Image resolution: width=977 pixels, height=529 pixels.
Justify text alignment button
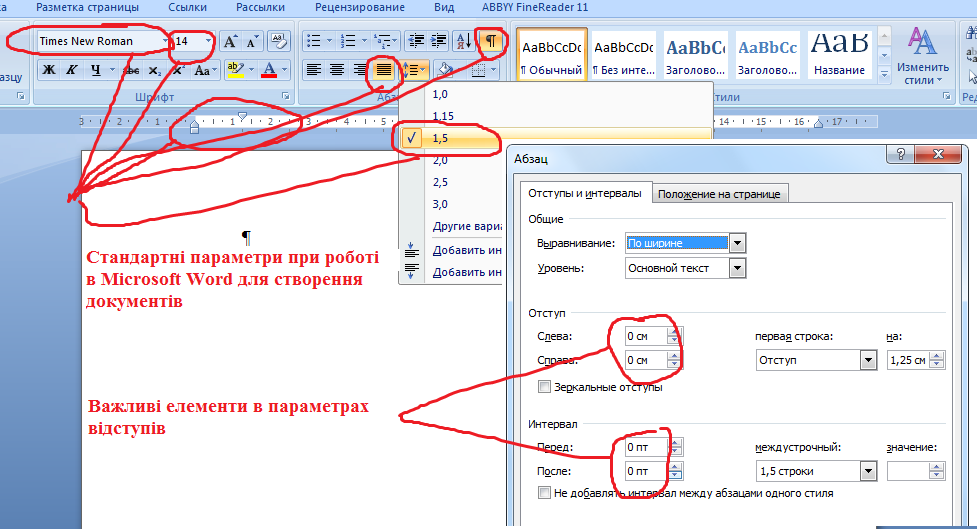383,70
